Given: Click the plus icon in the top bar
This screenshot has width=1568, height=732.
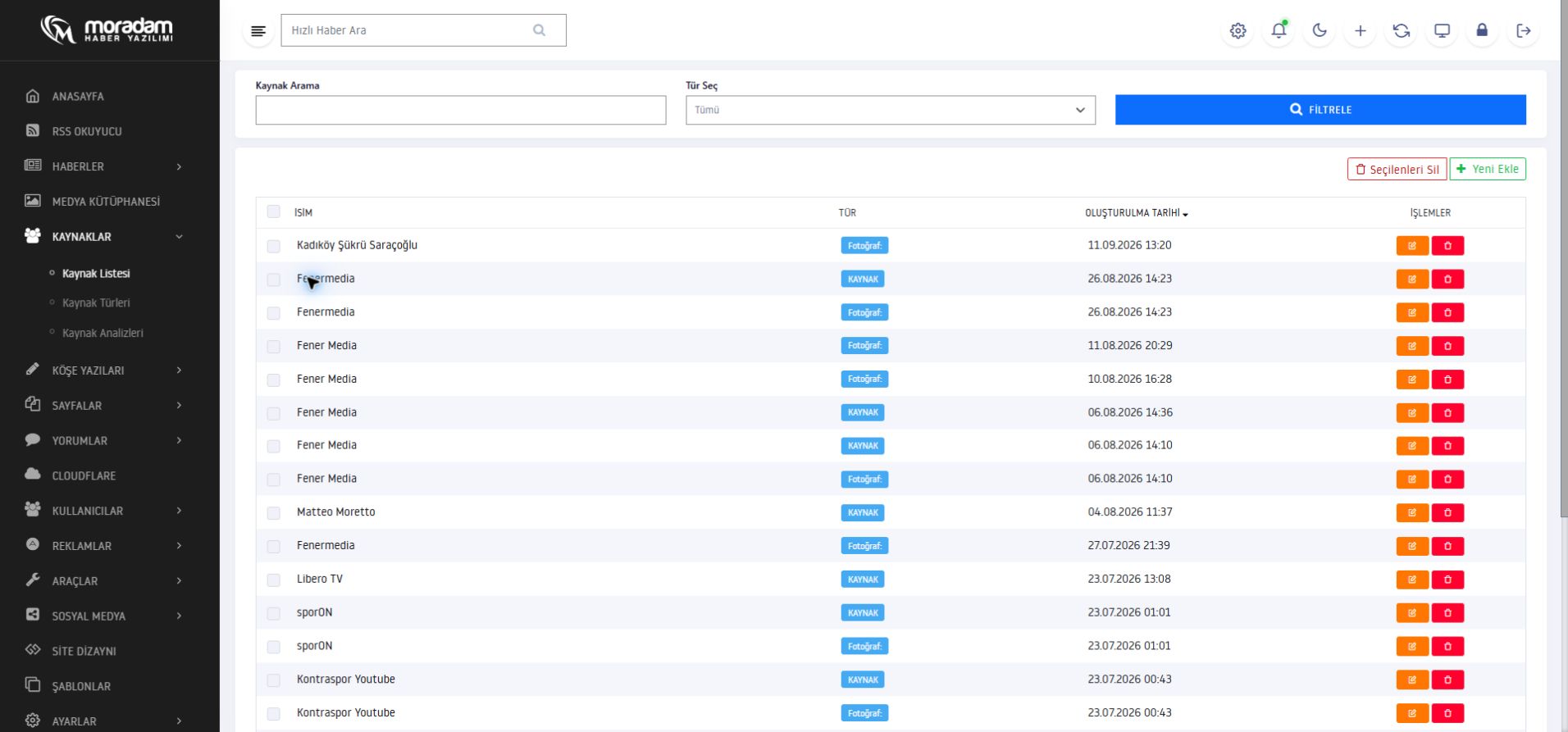Looking at the screenshot, I should coord(1361,31).
